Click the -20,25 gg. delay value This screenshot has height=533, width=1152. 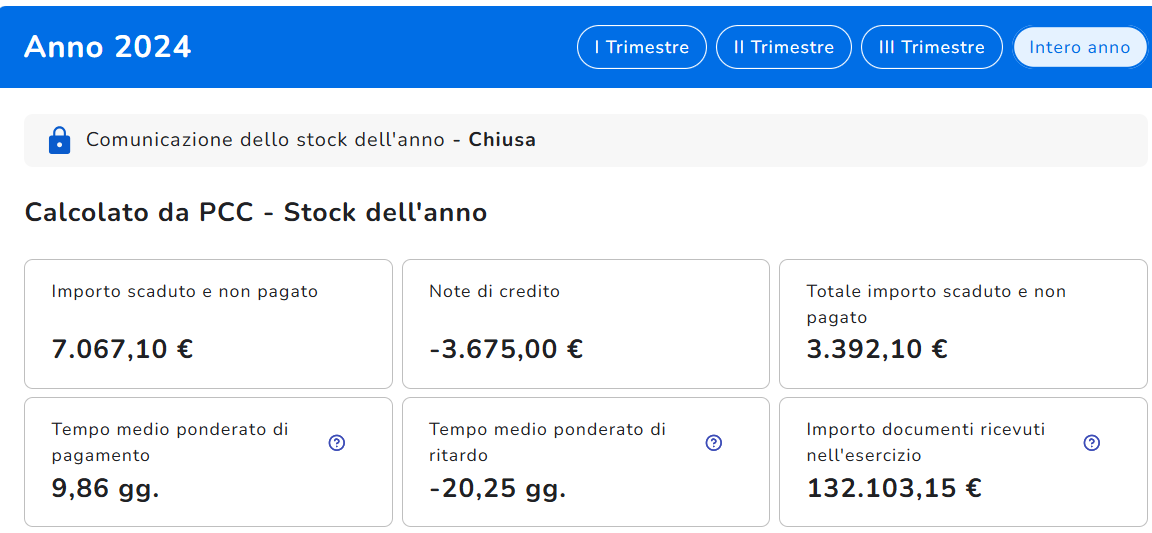click(x=497, y=489)
